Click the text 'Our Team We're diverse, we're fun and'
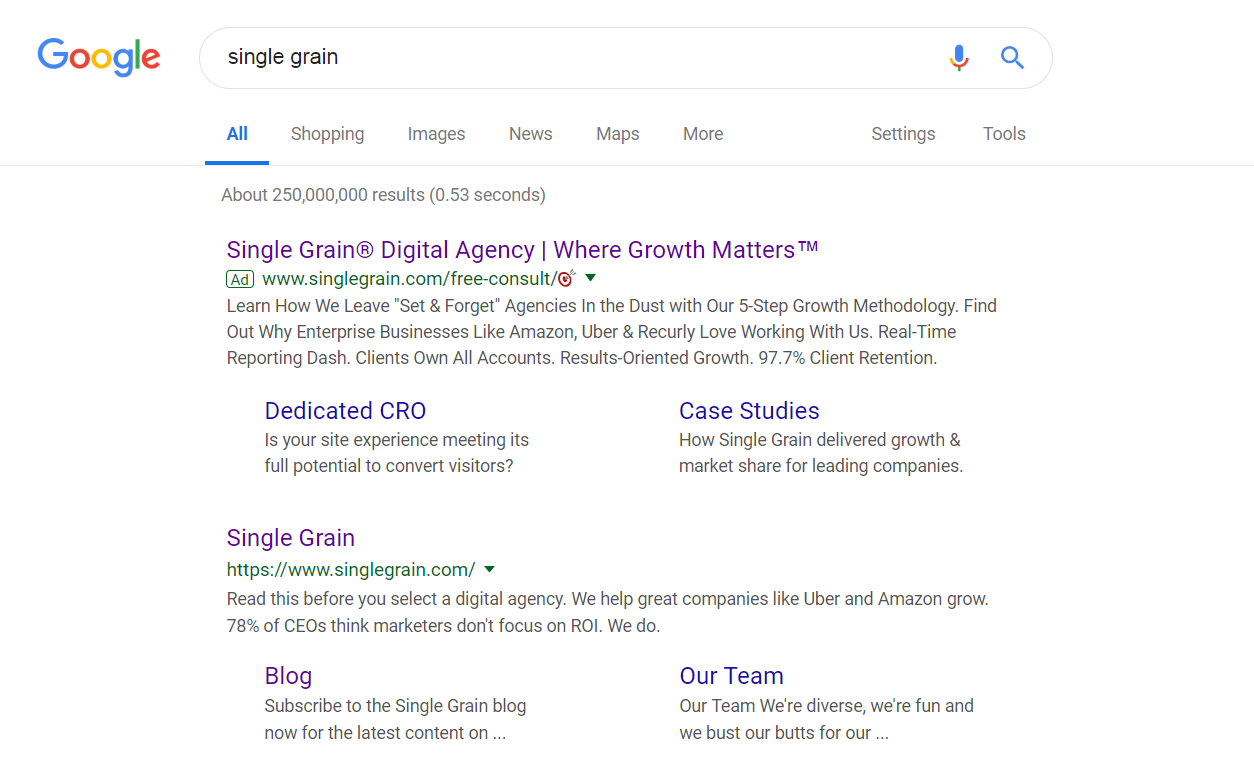This screenshot has width=1254, height=762. point(826,706)
